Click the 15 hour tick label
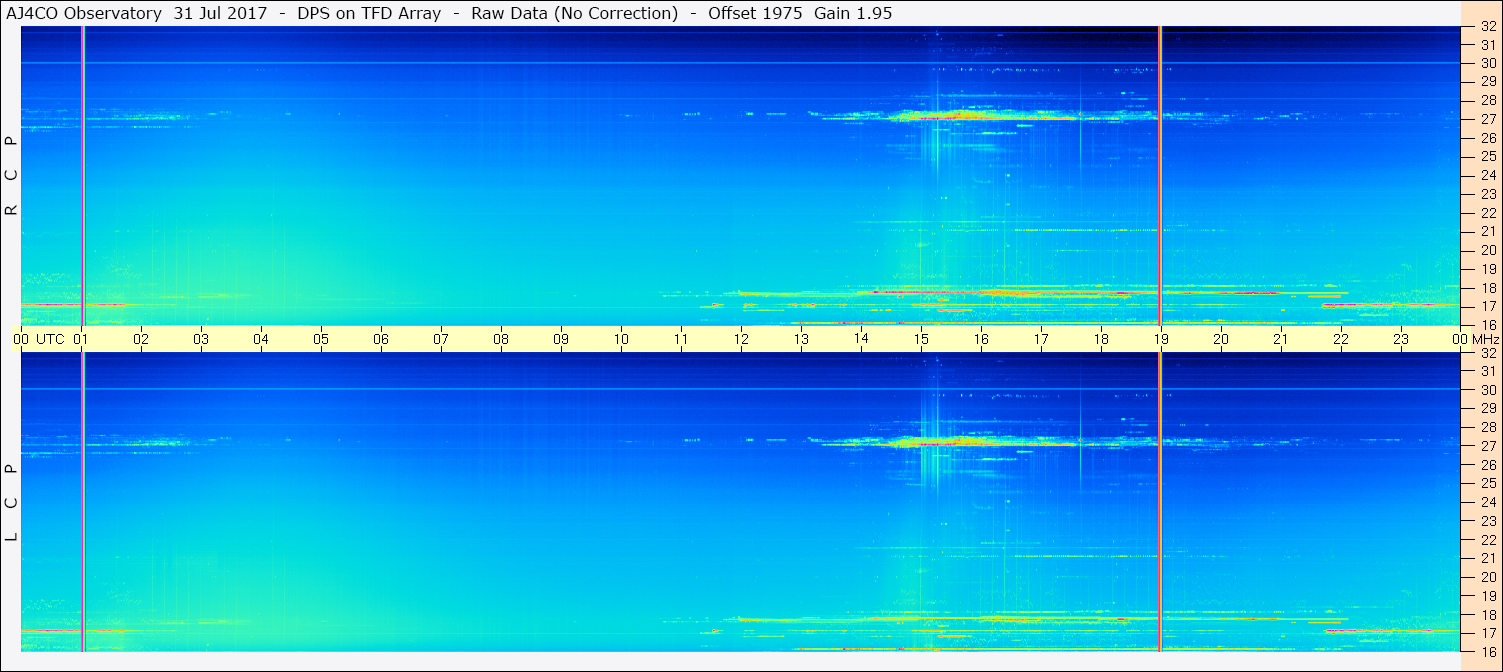Image resolution: width=1503 pixels, height=672 pixels. click(921, 339)
